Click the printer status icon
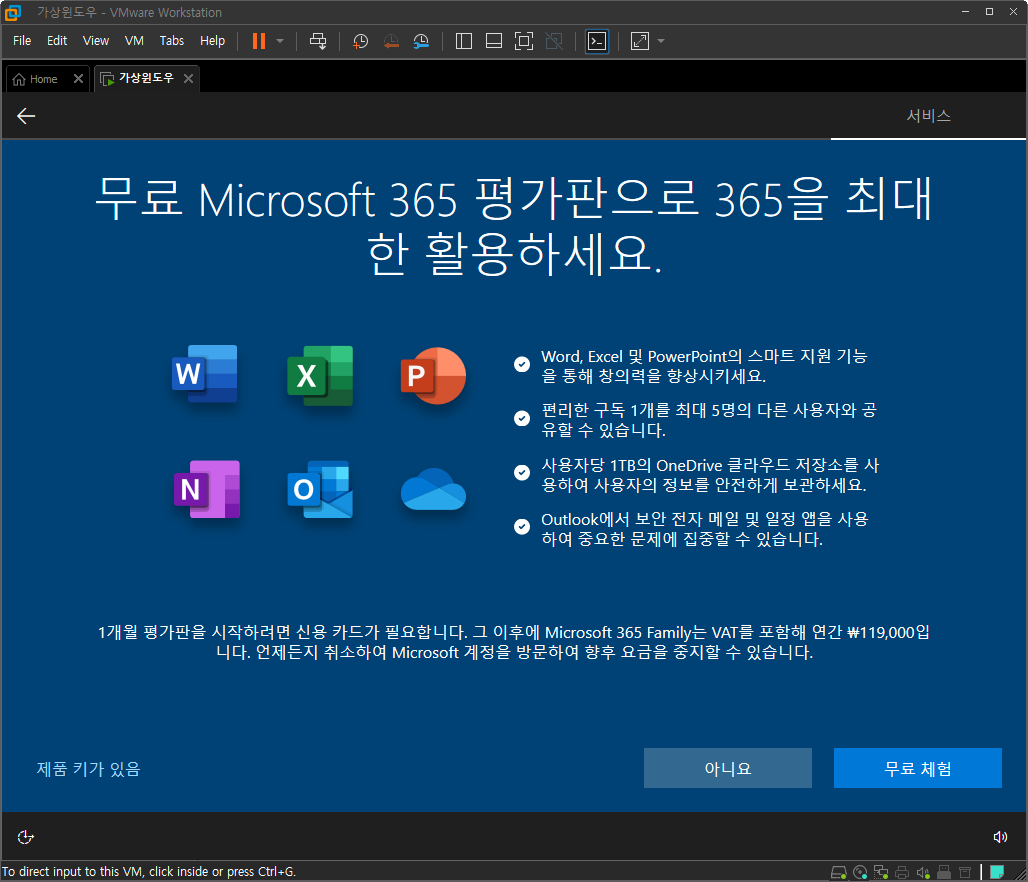 click(902, 872)
